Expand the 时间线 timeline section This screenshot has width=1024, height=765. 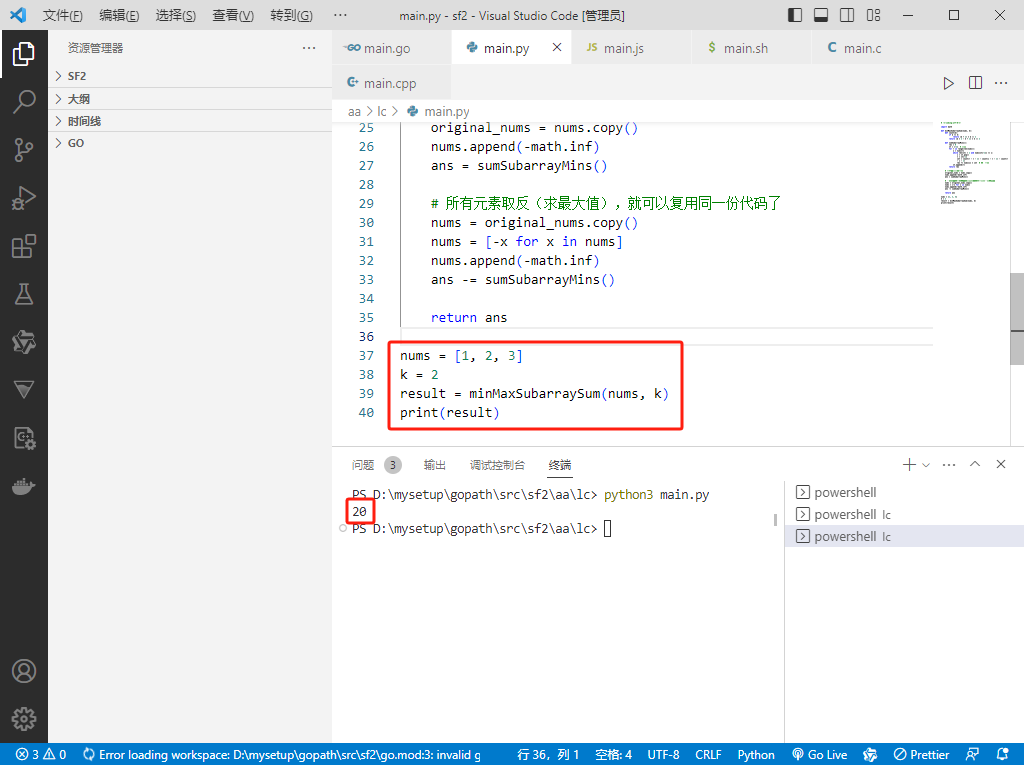click(191, 121)
